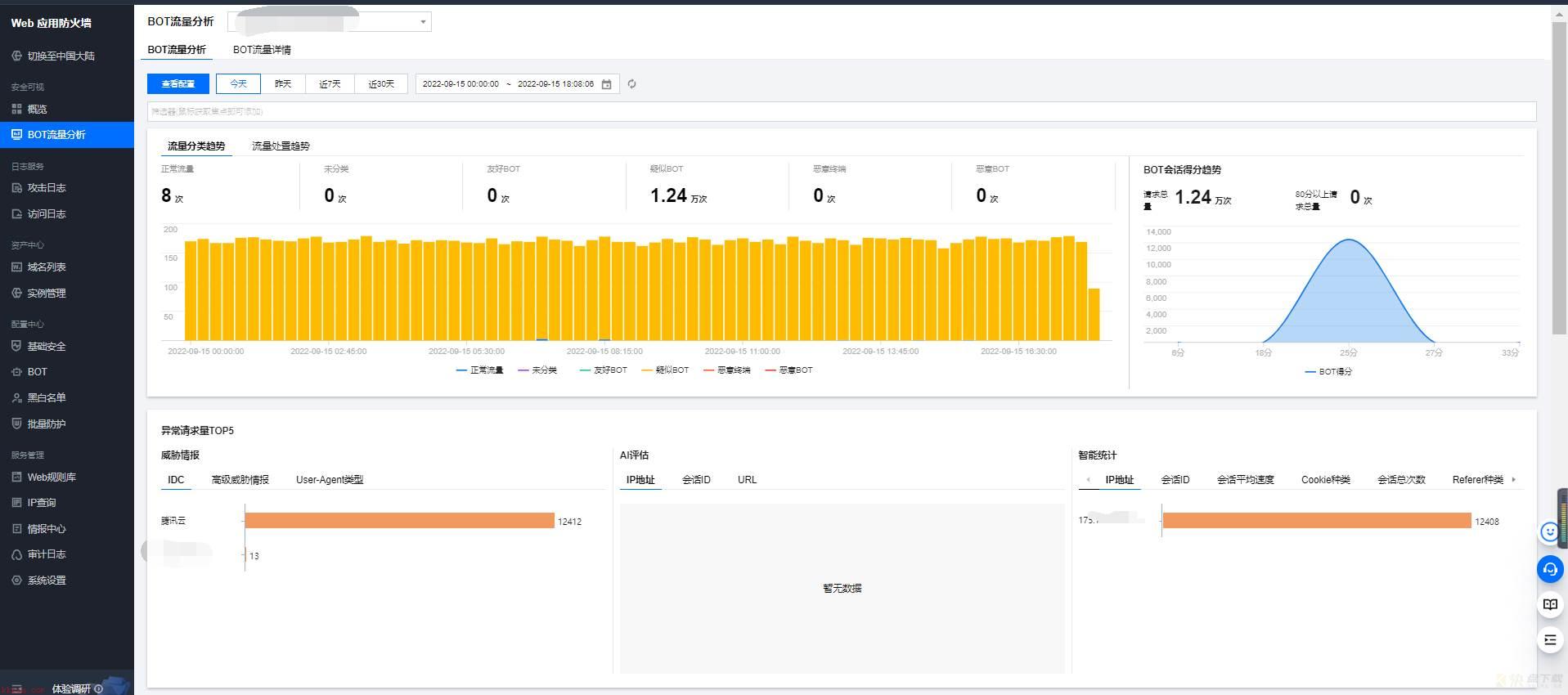Show previous 智能统计 tabs with the left arrow
The image size is (1568, 695).
(x=1088, y=479)
